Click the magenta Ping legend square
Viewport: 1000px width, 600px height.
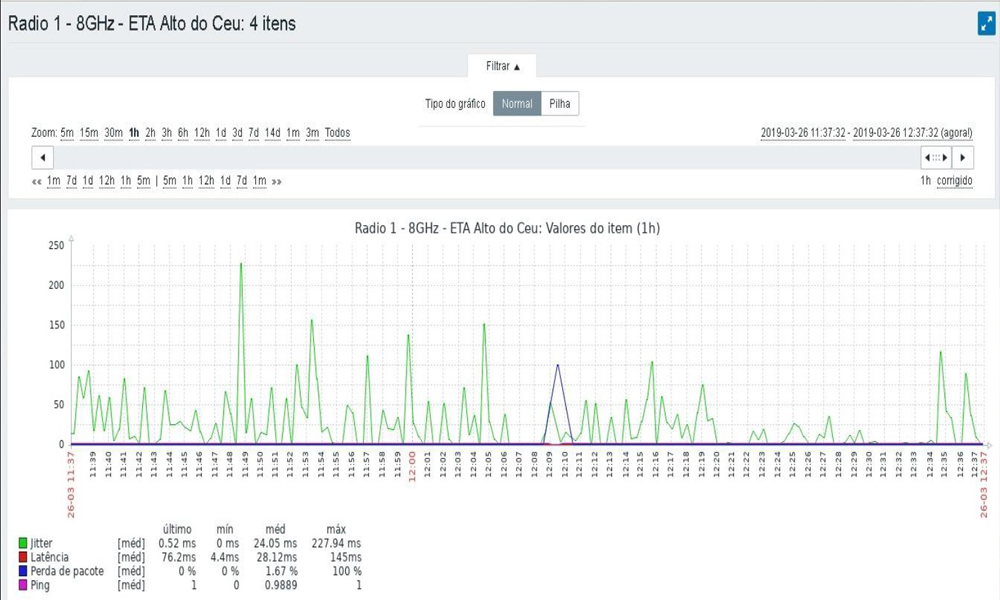tap(23, 584)
